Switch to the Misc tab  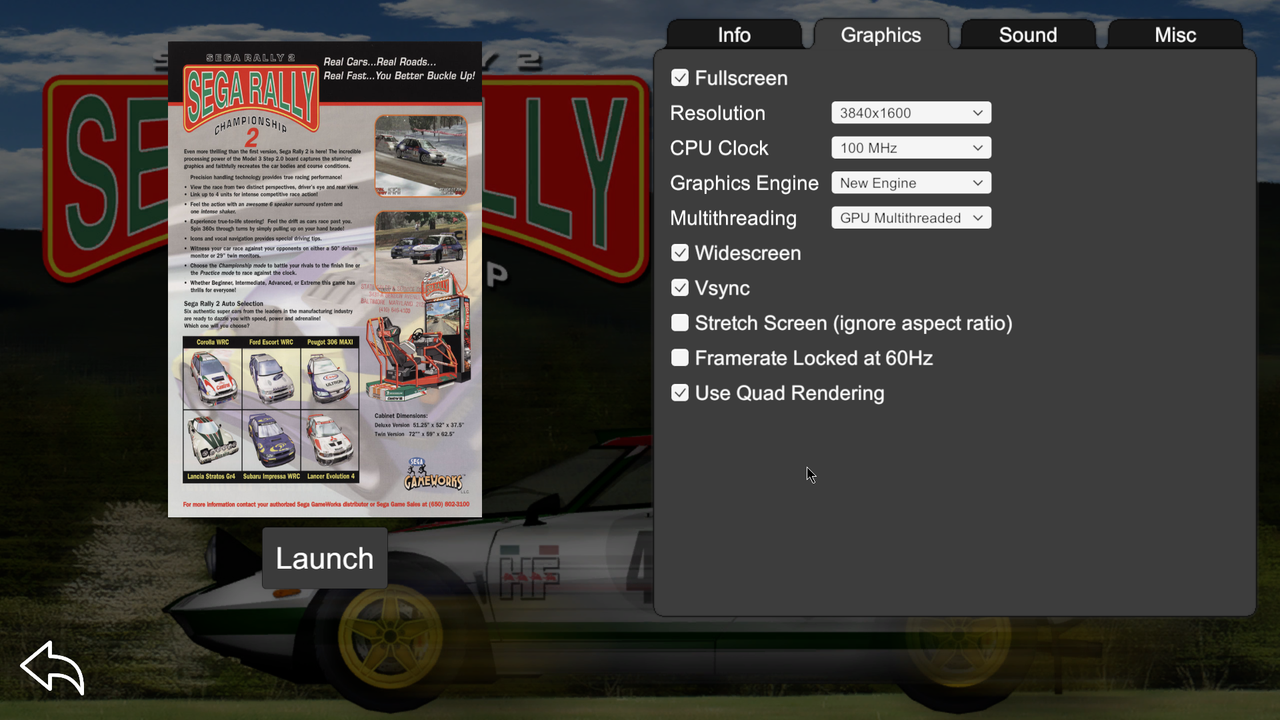point(1175,34)
